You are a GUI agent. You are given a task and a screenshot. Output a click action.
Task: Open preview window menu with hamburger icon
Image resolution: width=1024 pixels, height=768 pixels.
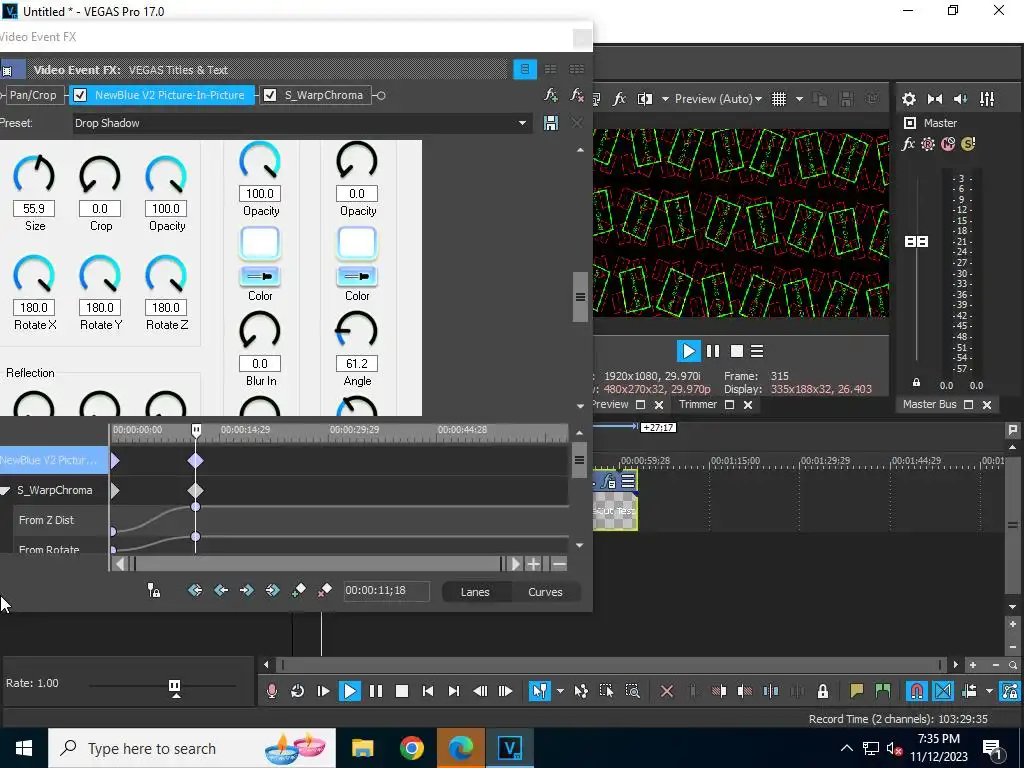click(x=757, y=351)
